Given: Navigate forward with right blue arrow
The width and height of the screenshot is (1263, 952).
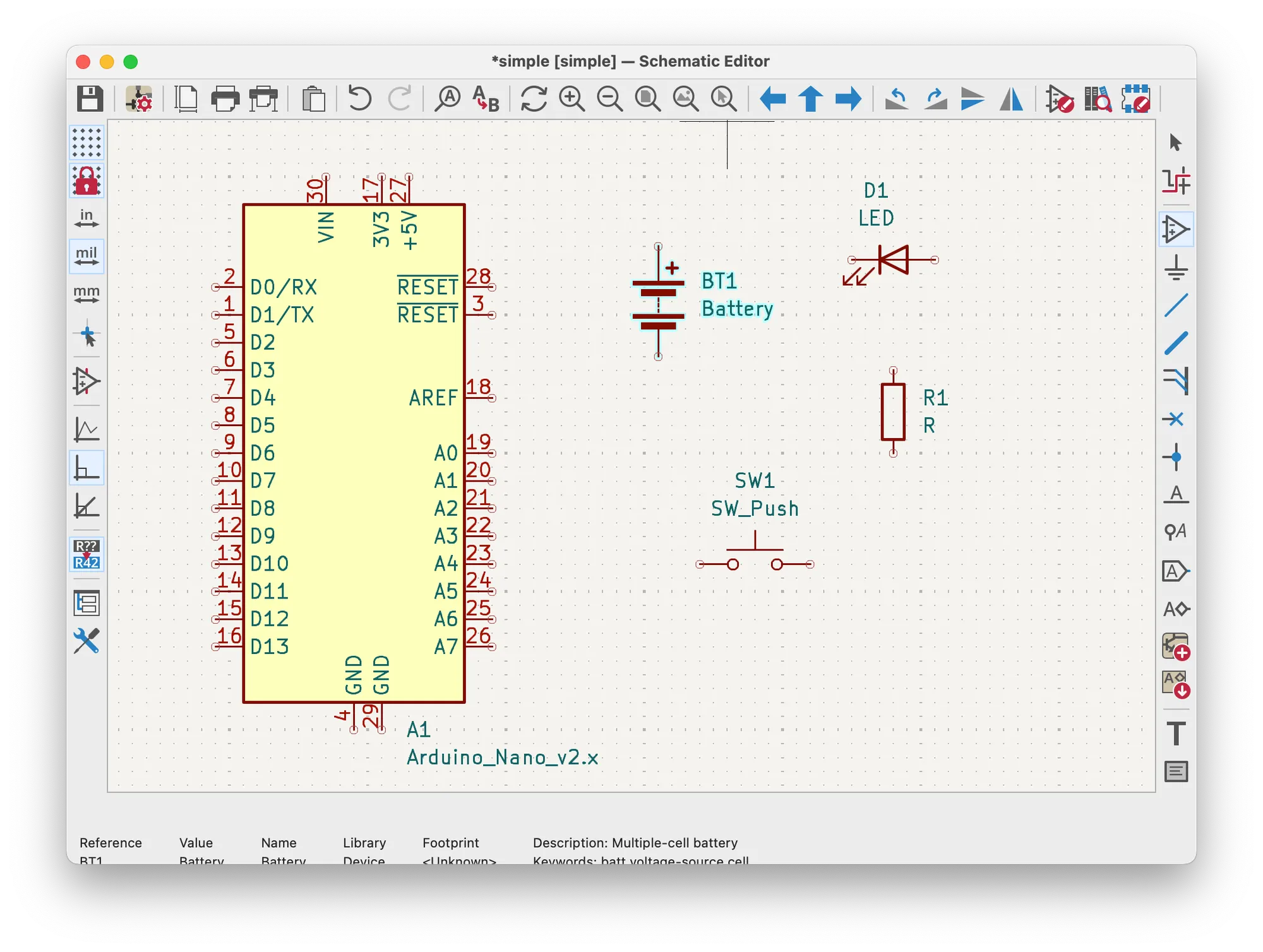Looking at the screenshot, I should point(848,99).
